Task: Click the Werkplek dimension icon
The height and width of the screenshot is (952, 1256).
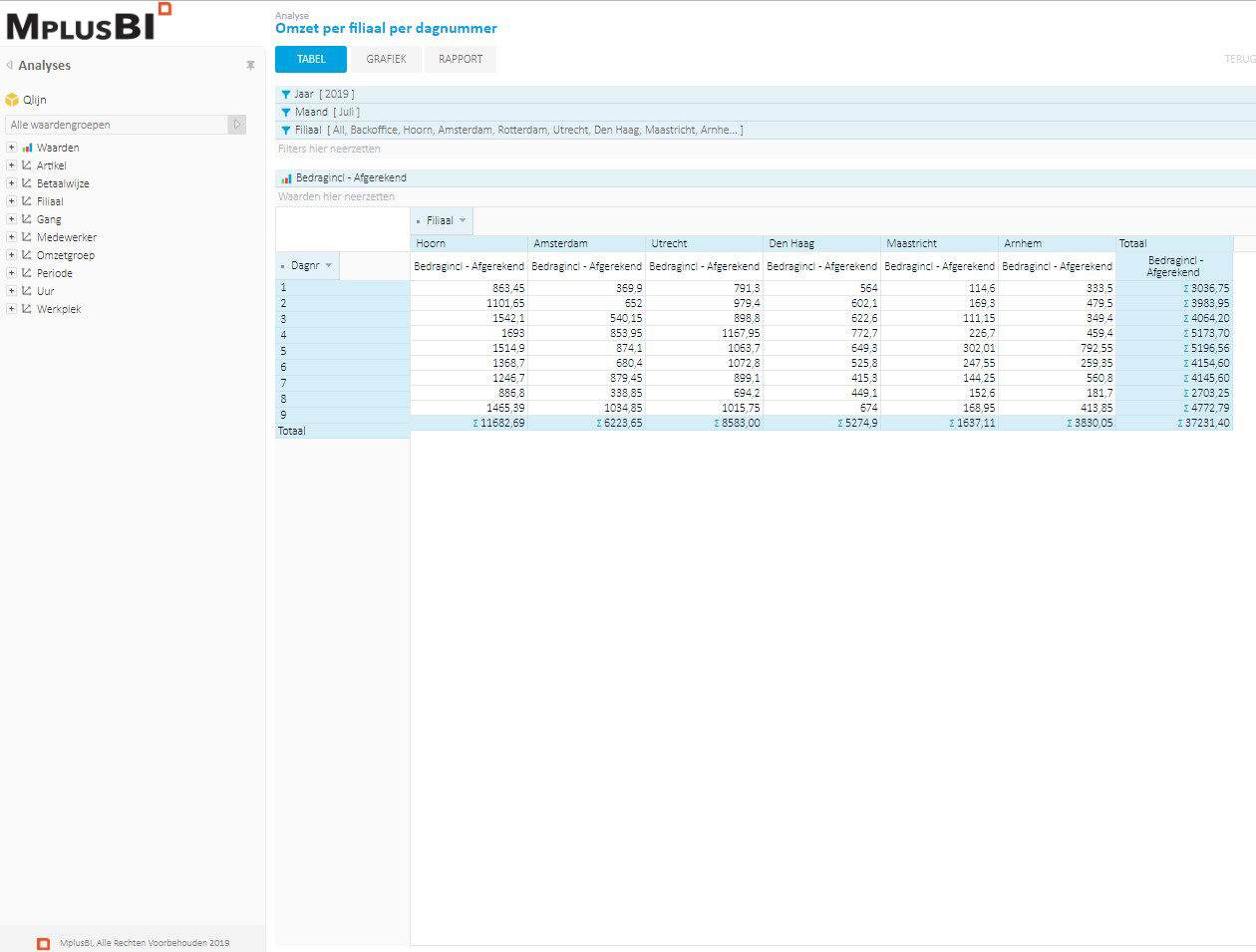Action: [27, 309]
